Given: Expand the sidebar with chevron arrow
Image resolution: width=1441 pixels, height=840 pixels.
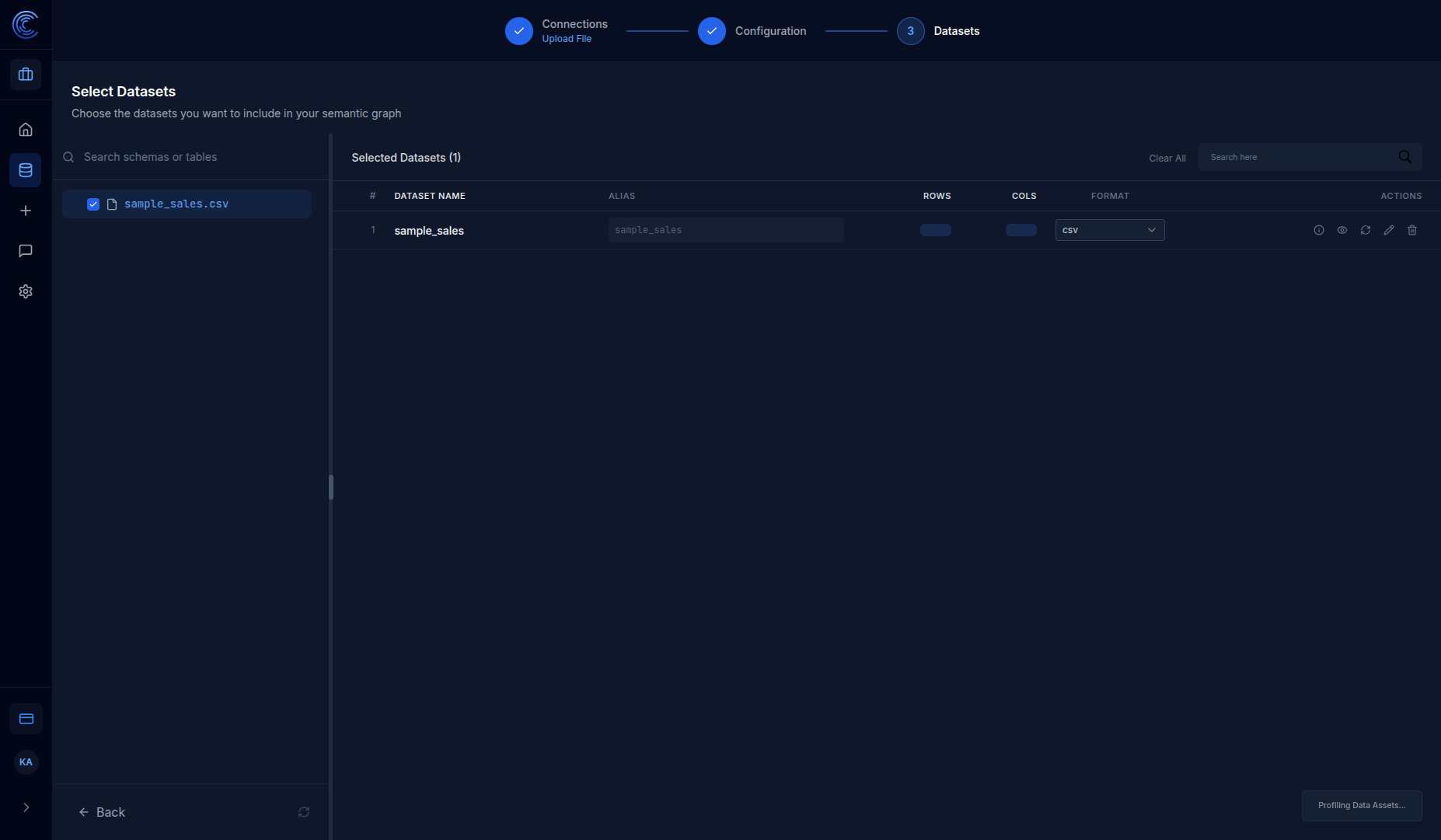Looking at the screenshot, I should click(26, 807).
